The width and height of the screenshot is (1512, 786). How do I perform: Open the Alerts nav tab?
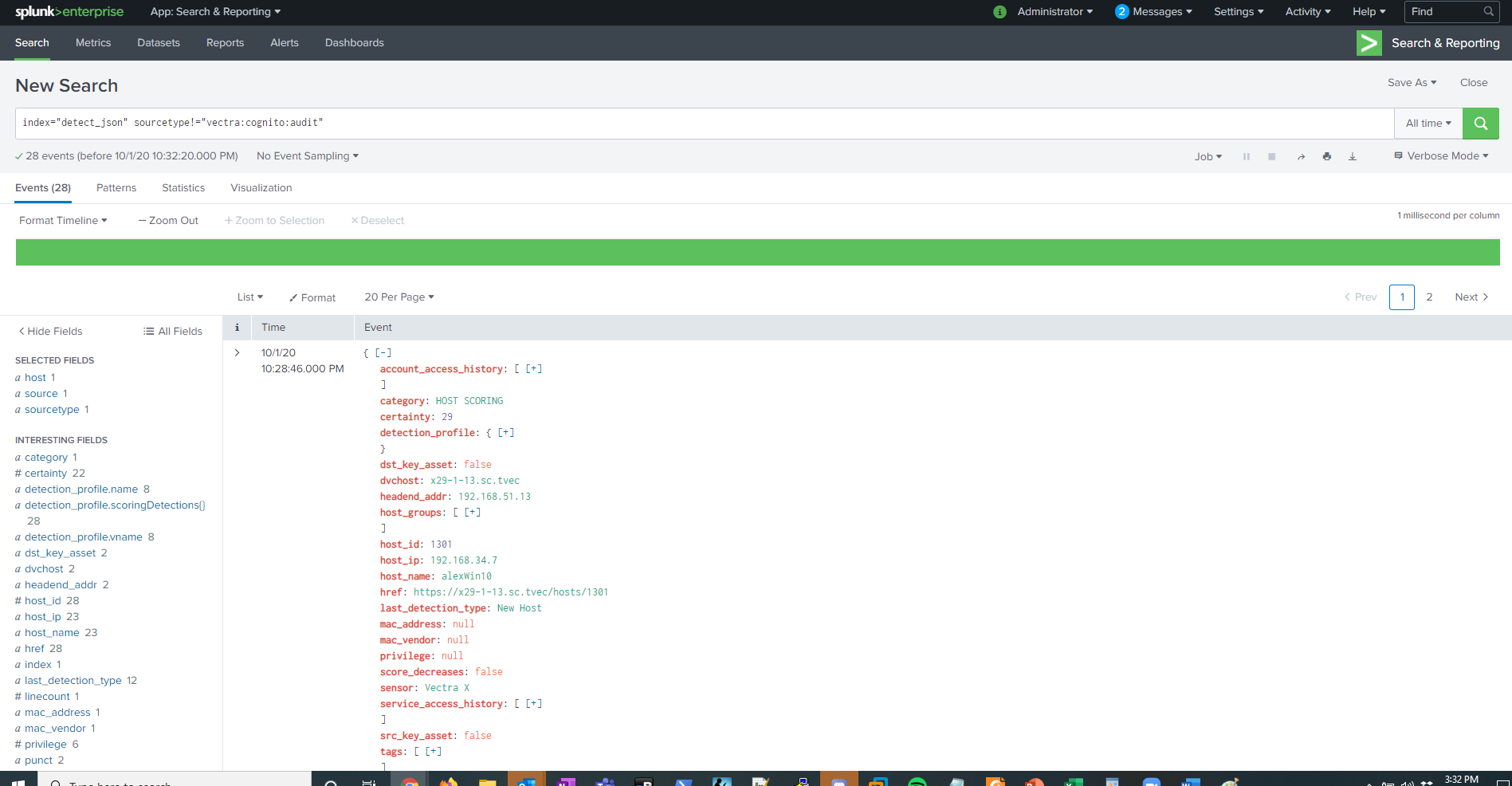[x=285, y=43]
